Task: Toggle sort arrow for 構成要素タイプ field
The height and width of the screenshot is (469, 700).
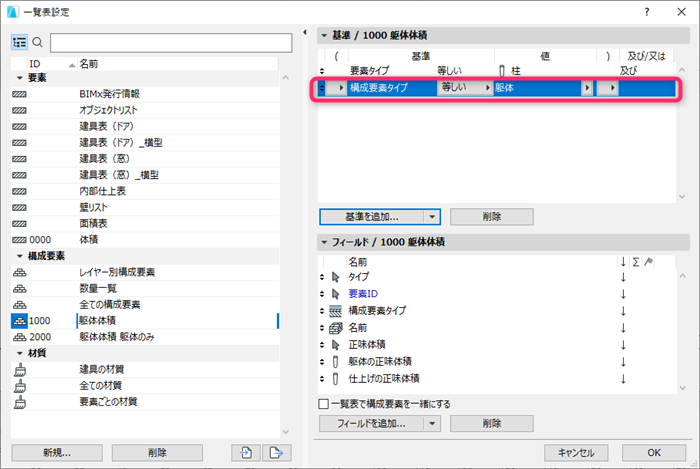Action: pyautogui.click(x=623, y=311)
